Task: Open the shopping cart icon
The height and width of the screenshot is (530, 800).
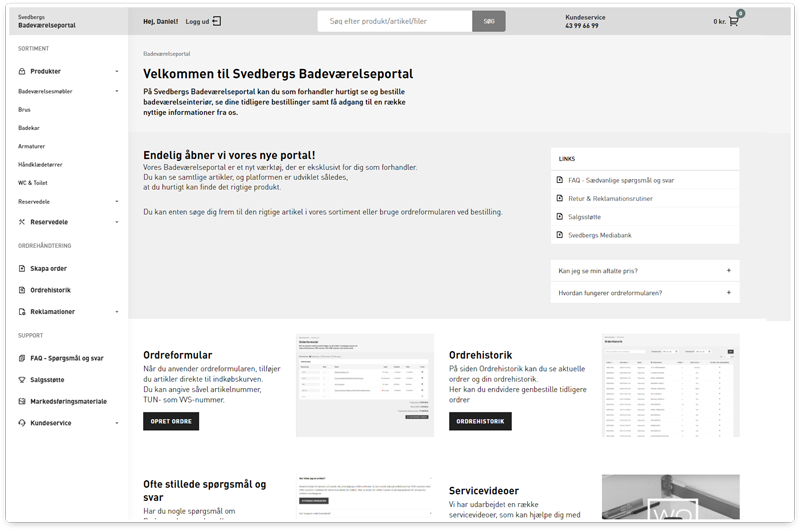Action: click(x=734, y=21)
